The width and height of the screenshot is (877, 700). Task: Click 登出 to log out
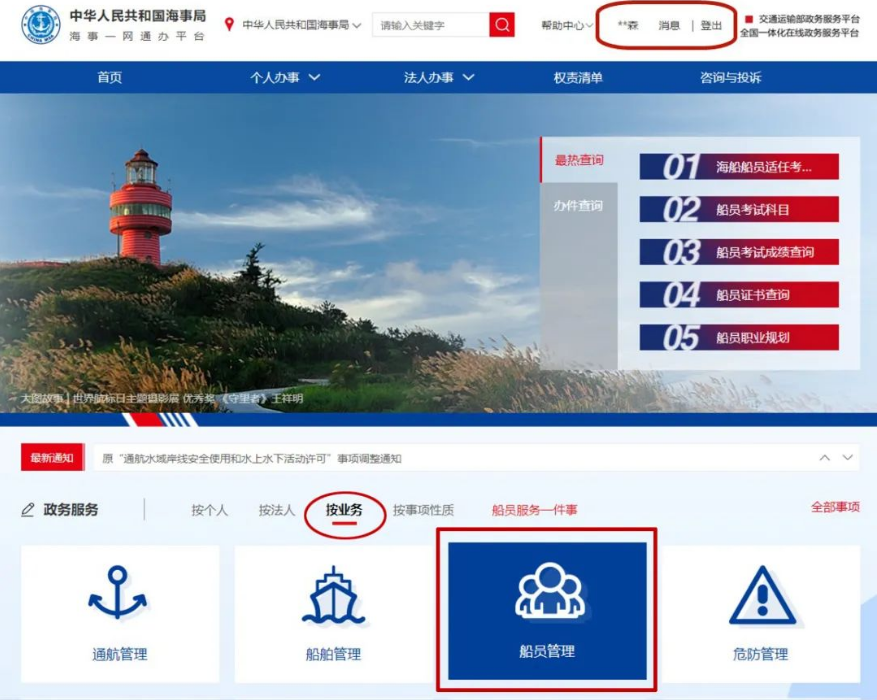(710, 26)
